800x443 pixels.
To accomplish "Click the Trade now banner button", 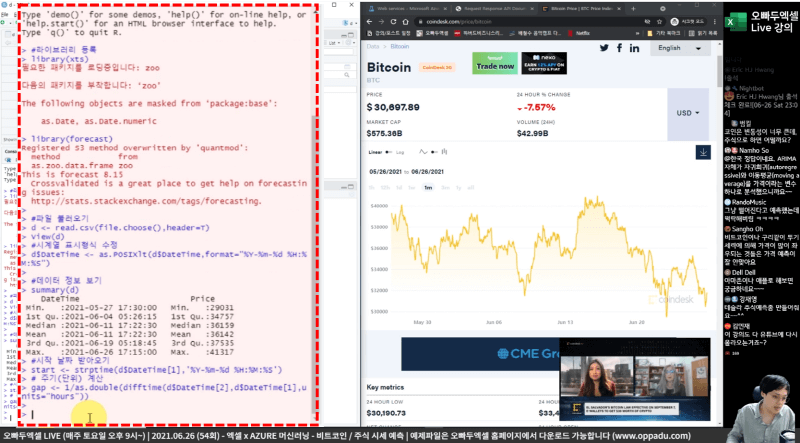I will click(497, 67).
